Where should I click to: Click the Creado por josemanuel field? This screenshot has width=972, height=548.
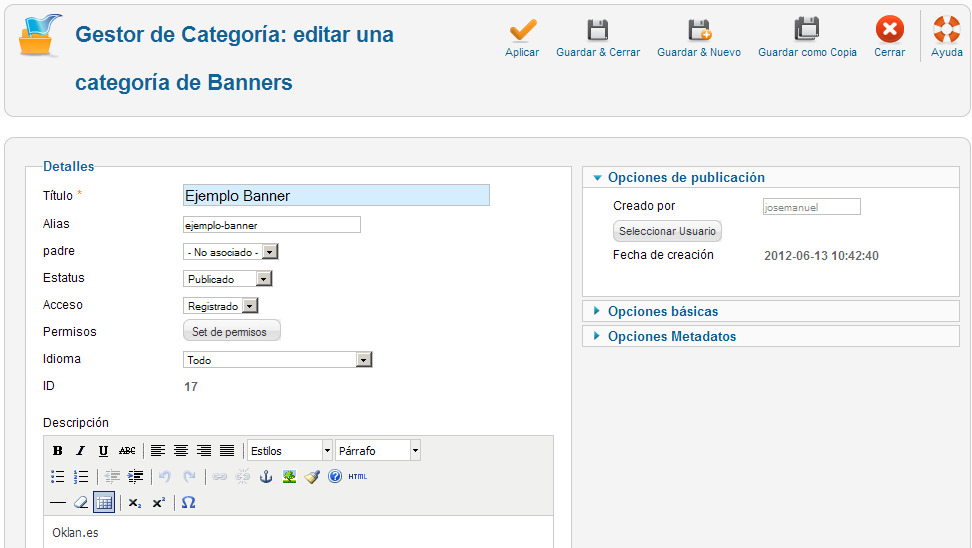[x=811, y=207]
